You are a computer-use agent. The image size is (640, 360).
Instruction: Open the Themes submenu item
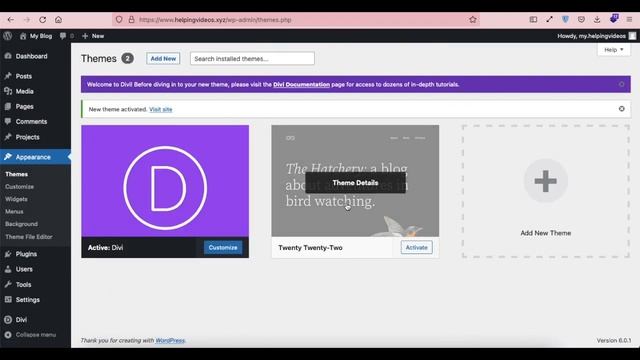click(16, 174)
